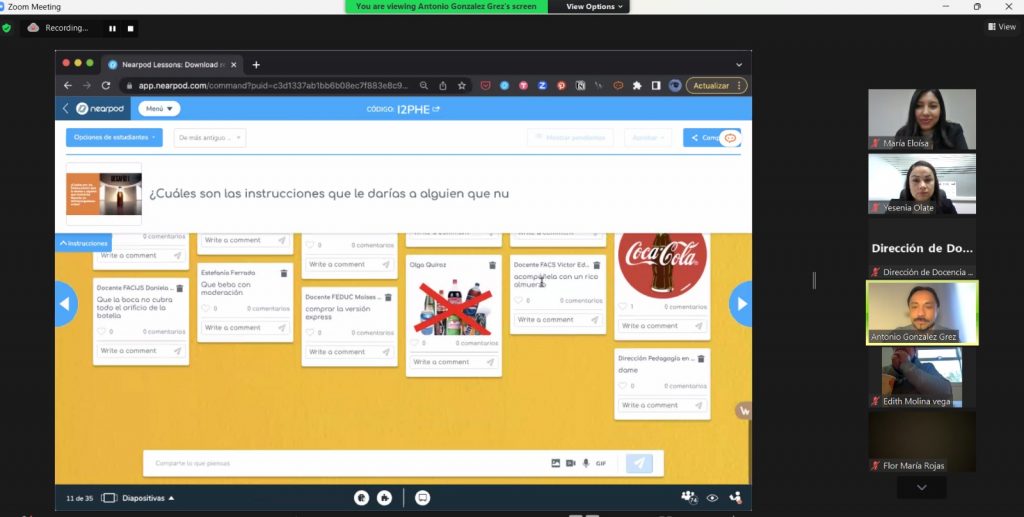Delete Estefanía Ferrada's post with trash icon
The height and width of the screenshot is (517, 1024).
click(x=284, y=272)
